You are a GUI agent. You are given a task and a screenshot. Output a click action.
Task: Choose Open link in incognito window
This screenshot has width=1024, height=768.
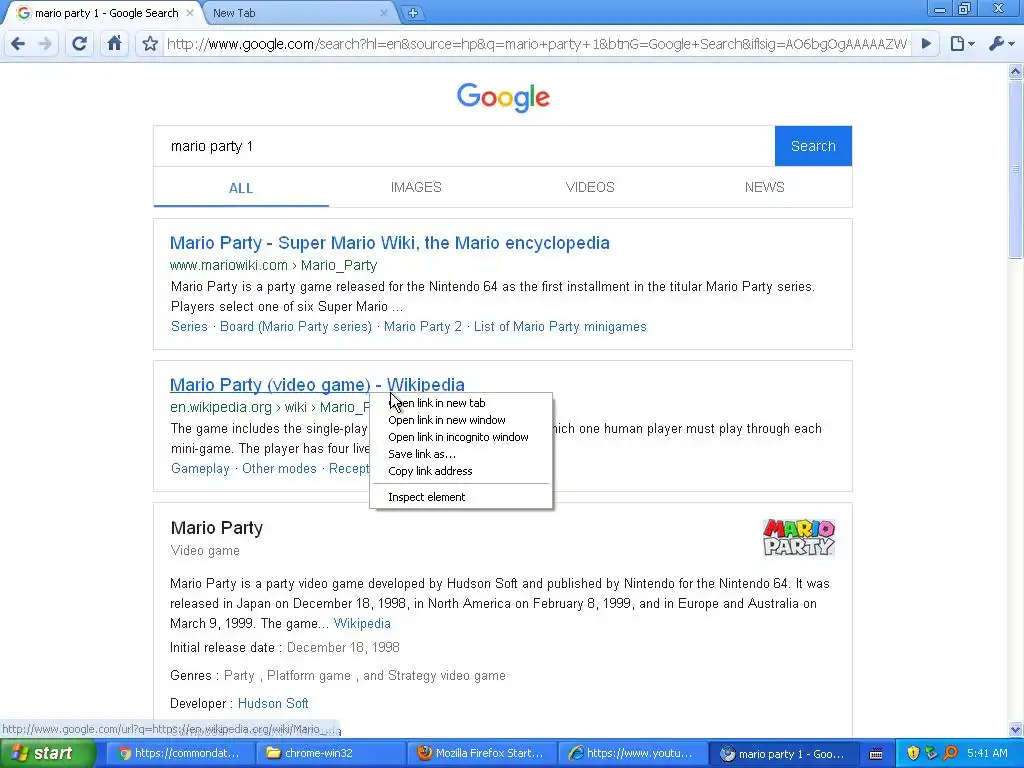click(x=461, y=437)
